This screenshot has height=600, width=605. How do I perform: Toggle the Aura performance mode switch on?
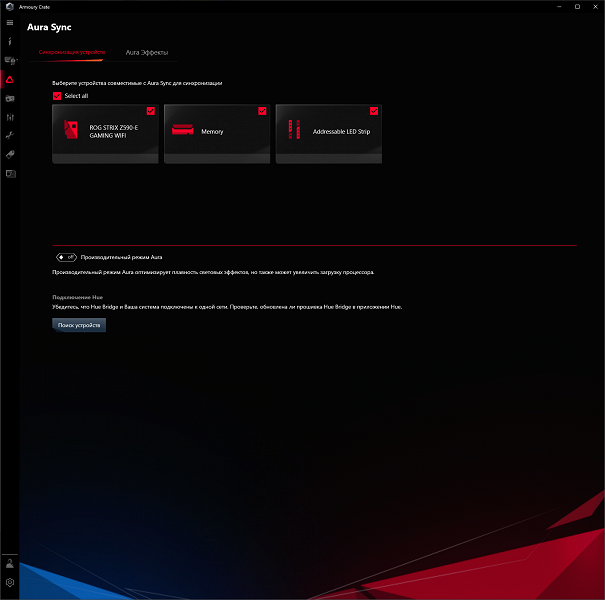pyautogui.click(x=66, y=257)
